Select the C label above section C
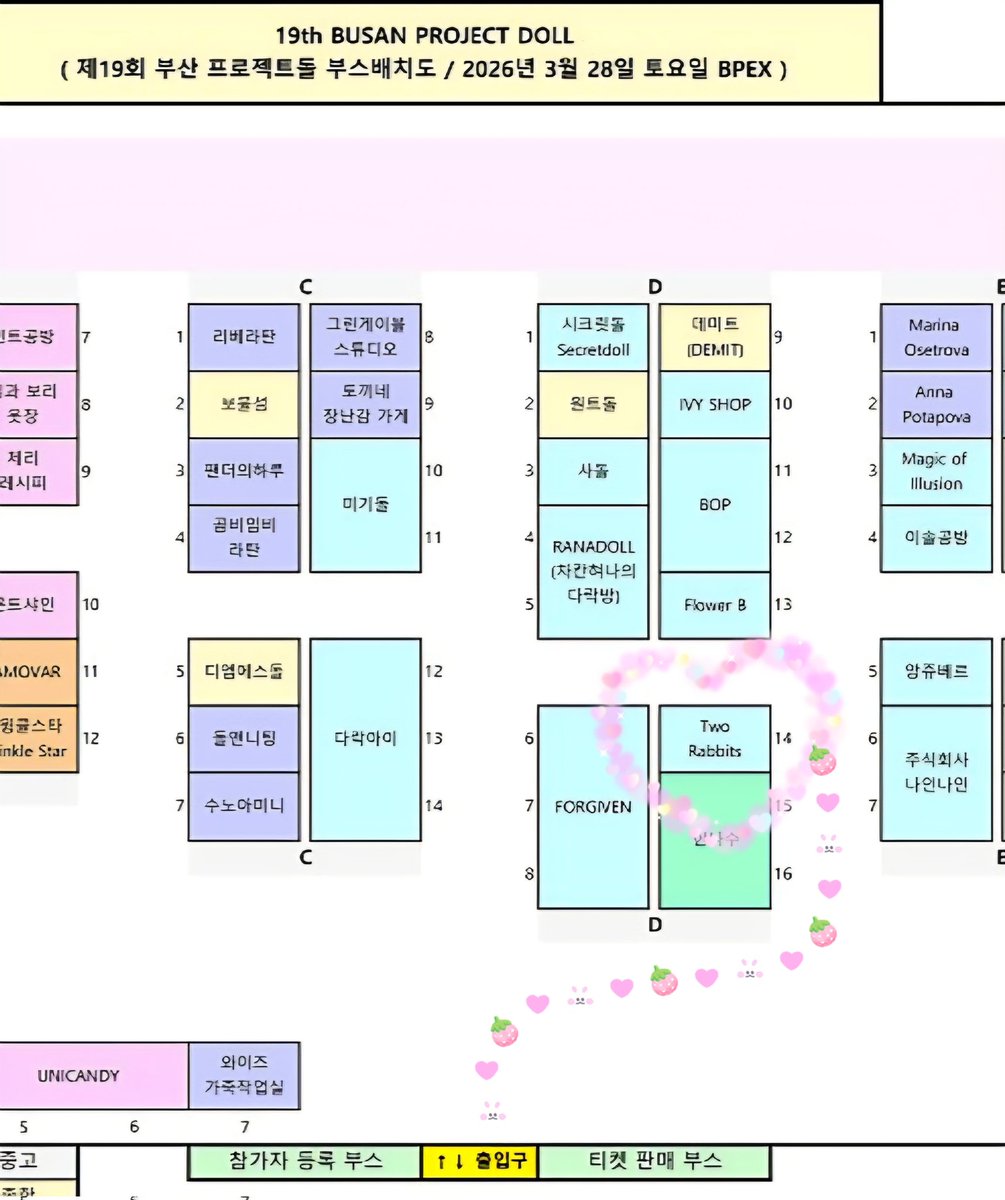The height and width of the screenshot is (1200, 1005). (306, 288)
